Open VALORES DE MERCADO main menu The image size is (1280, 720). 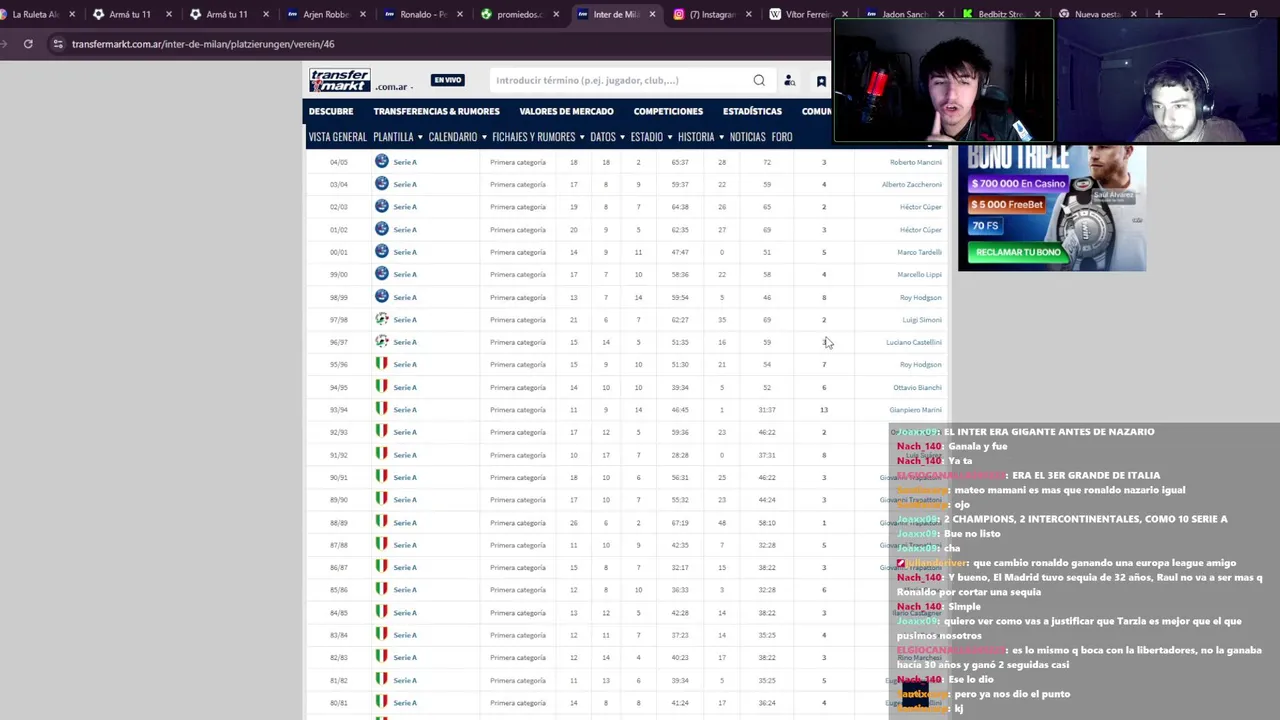point(566,111)
